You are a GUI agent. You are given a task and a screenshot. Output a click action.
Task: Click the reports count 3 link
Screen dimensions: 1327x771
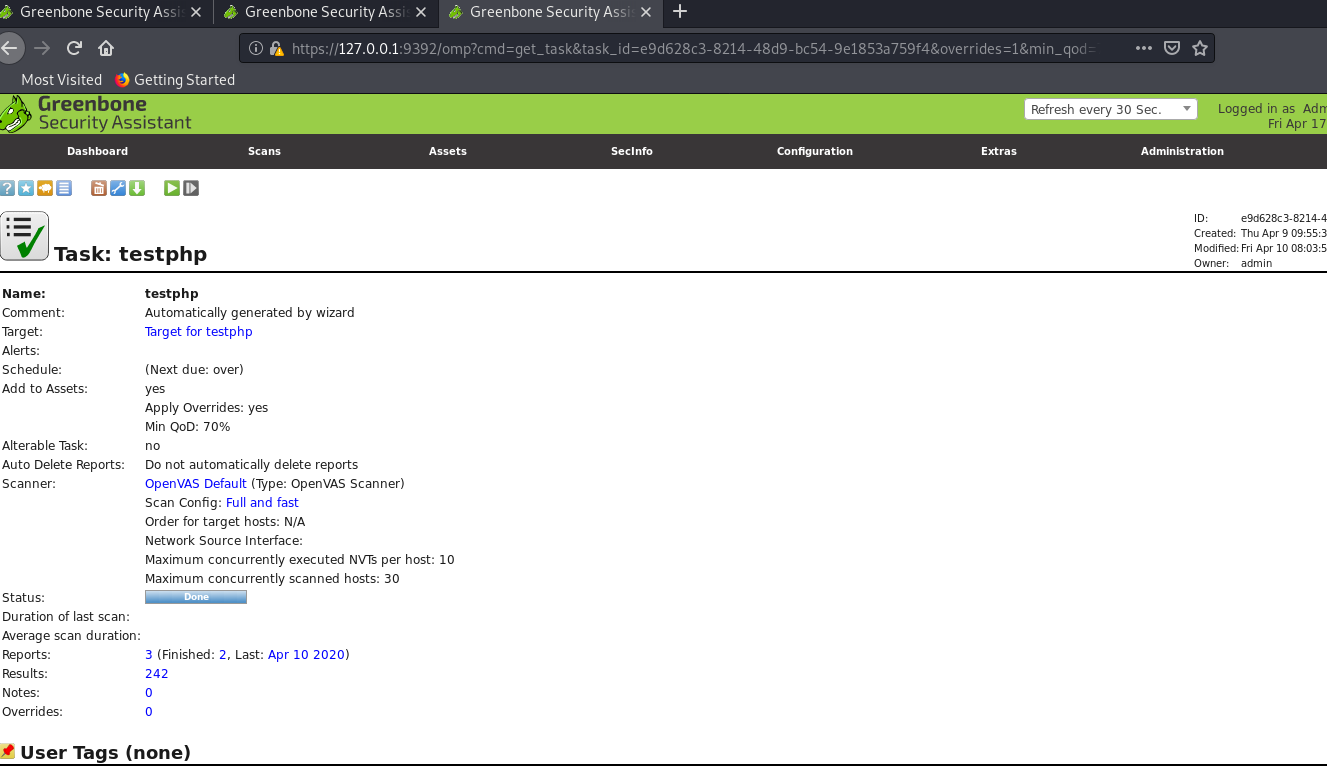(149, 654)
